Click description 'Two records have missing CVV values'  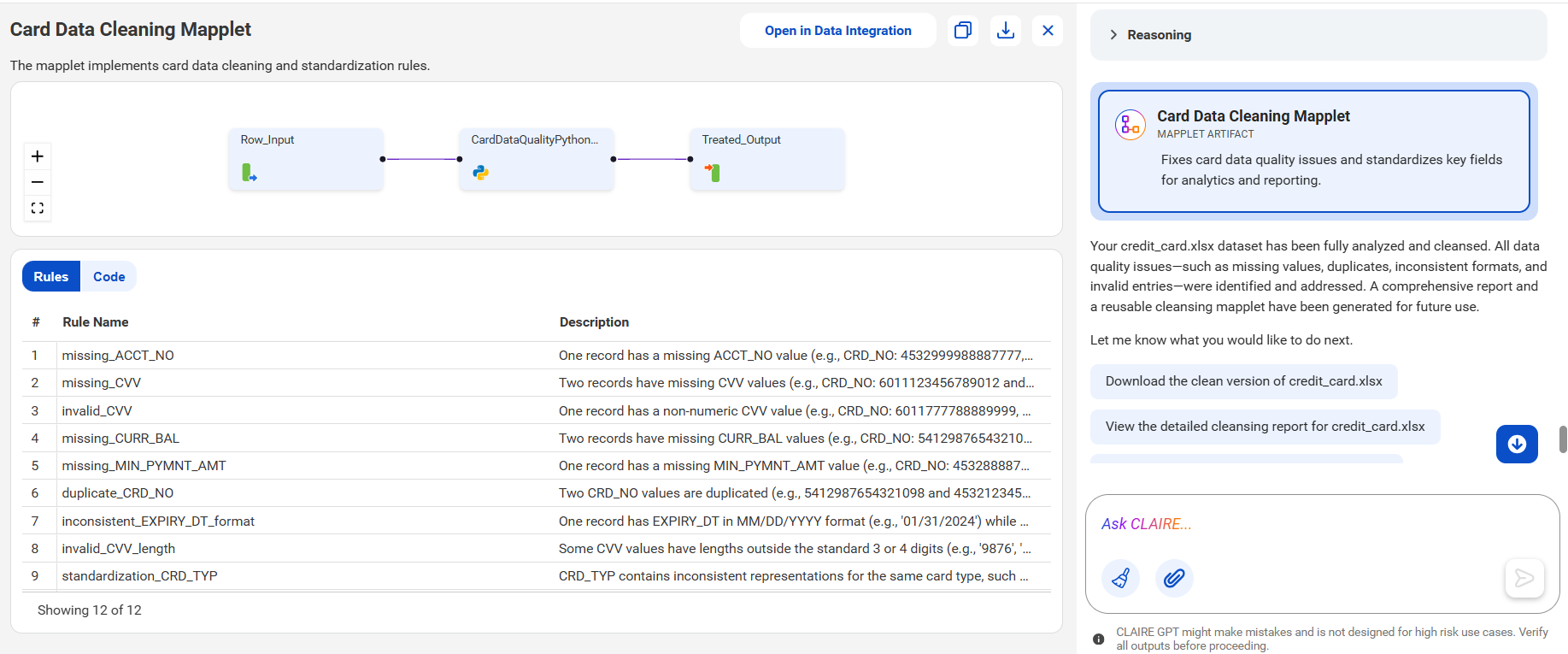(x=796, y=383)
